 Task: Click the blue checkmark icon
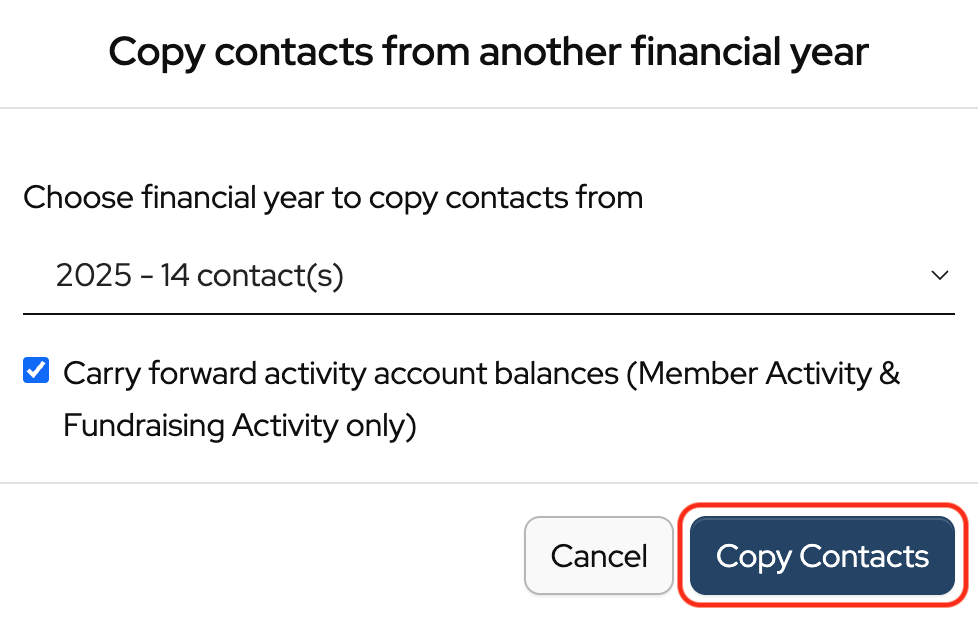(36, 372)
